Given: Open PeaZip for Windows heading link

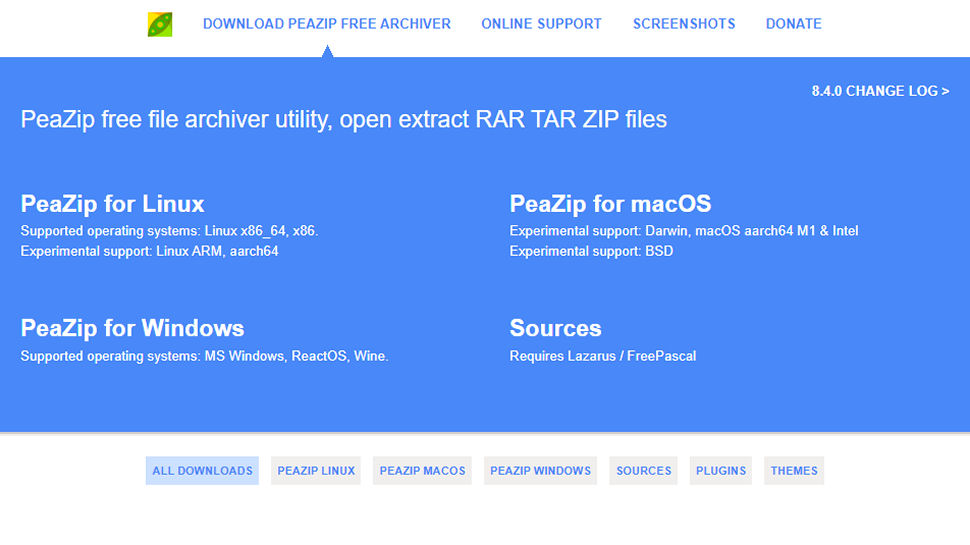Looking at the screenshot, I should click(132, 328).
